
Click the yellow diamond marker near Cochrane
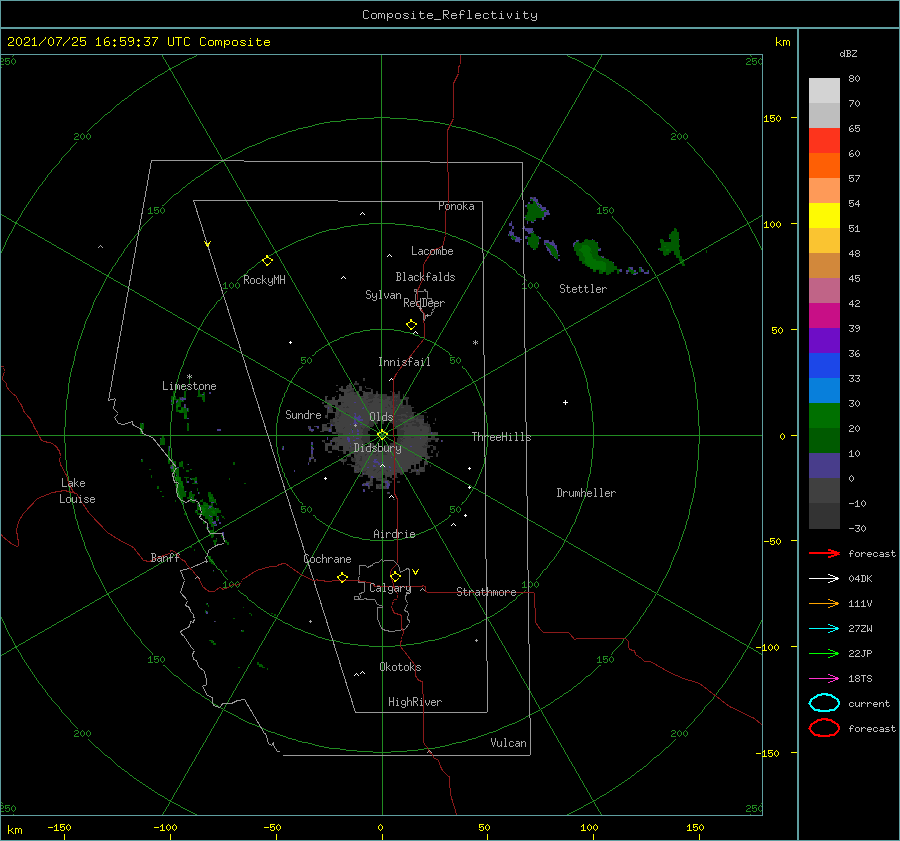tap(342, 577)
